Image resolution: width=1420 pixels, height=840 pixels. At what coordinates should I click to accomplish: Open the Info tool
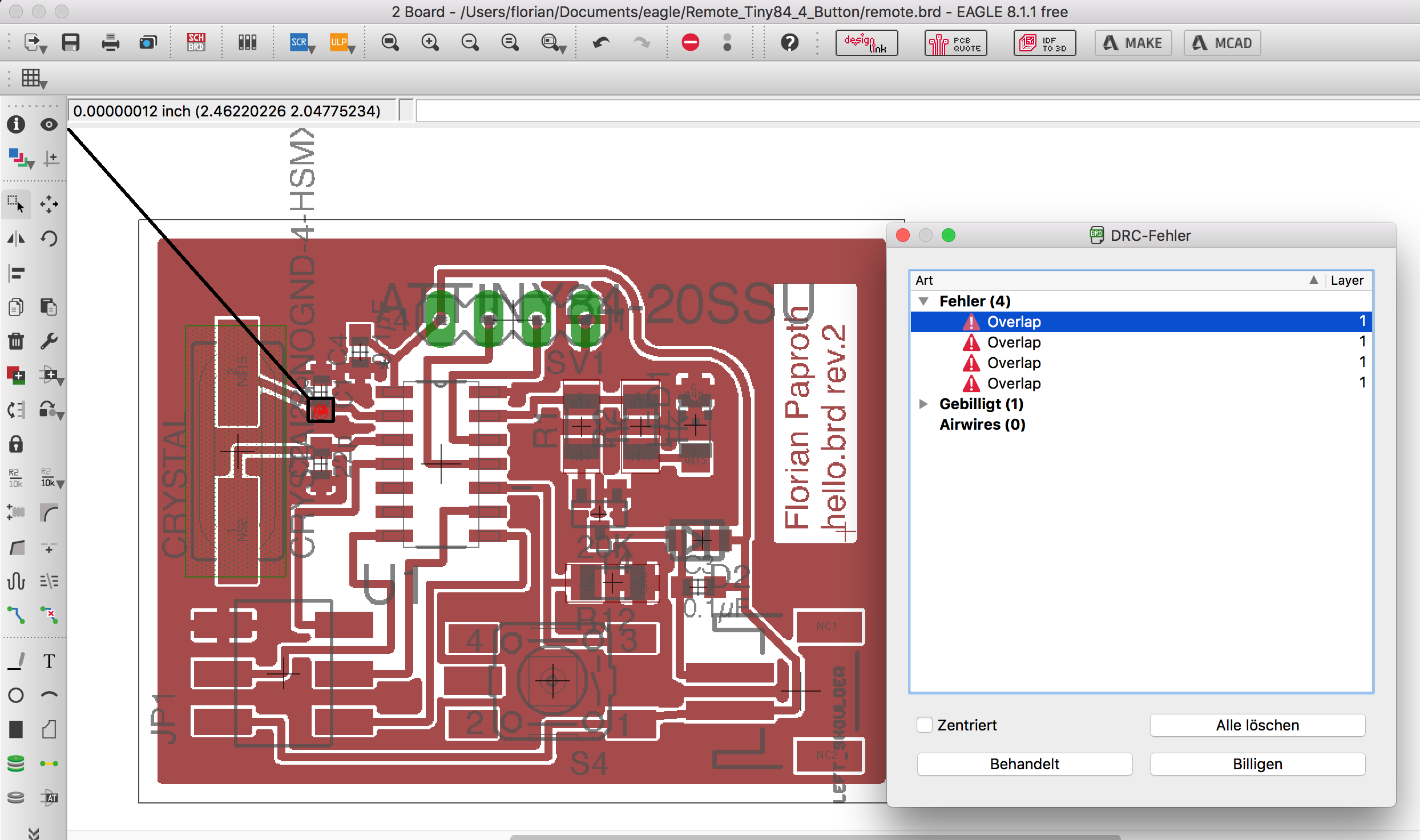16,124
